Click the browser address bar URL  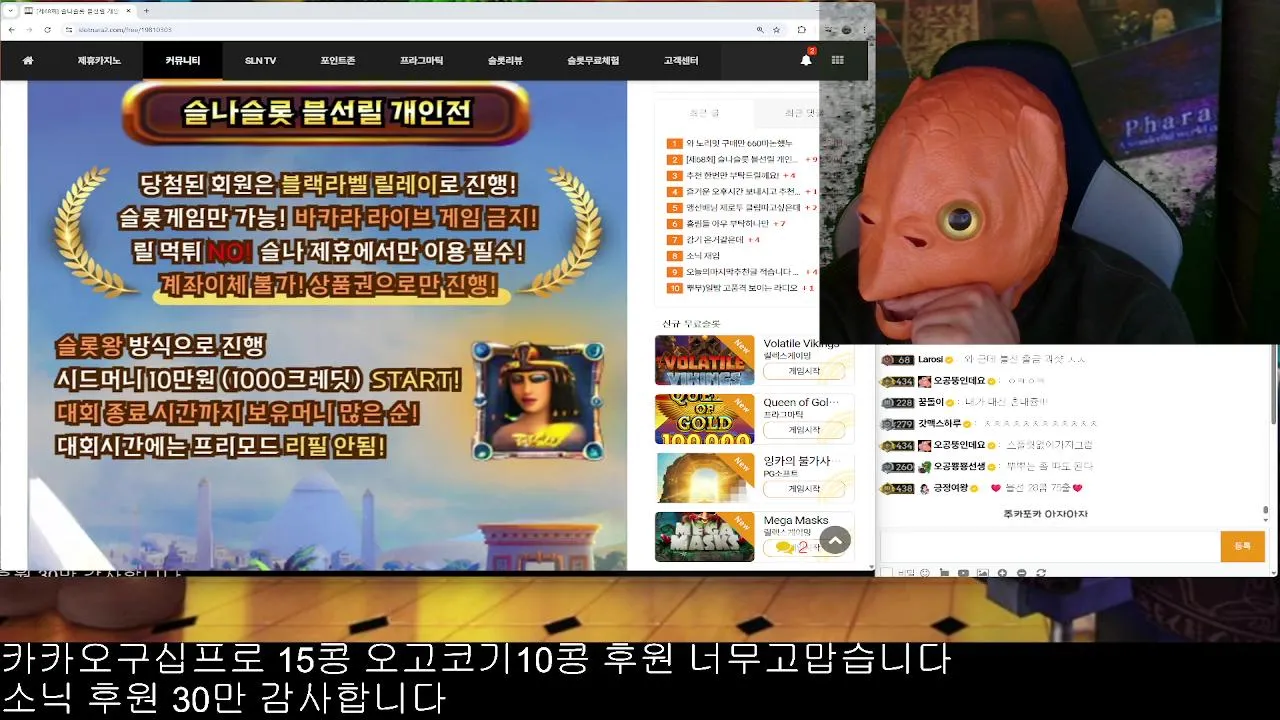pos(124,30)
